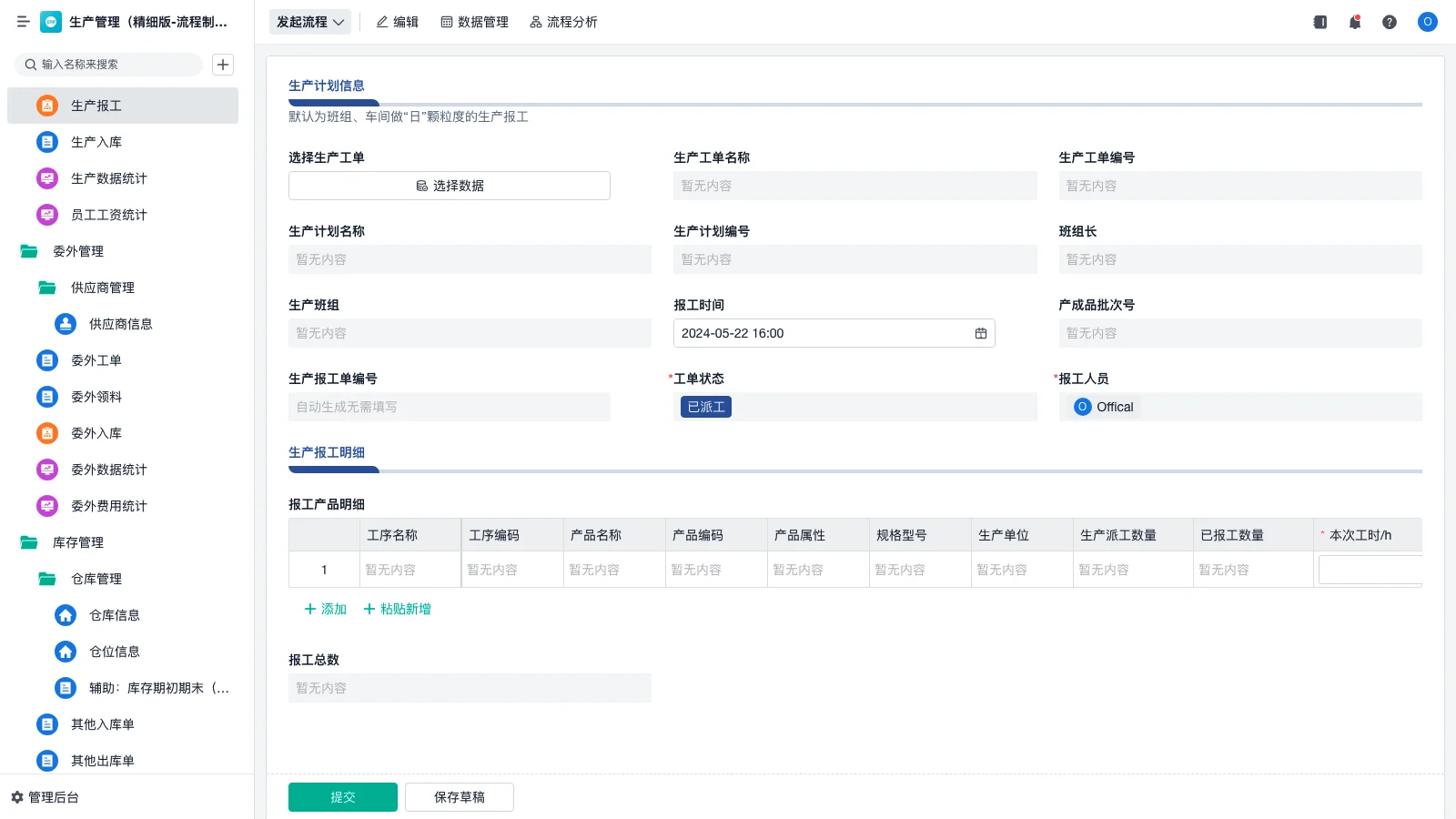This screenshot has height=819, width=1456.
Task: Save draft using 保存草稿
Action: tap(459, 796)
